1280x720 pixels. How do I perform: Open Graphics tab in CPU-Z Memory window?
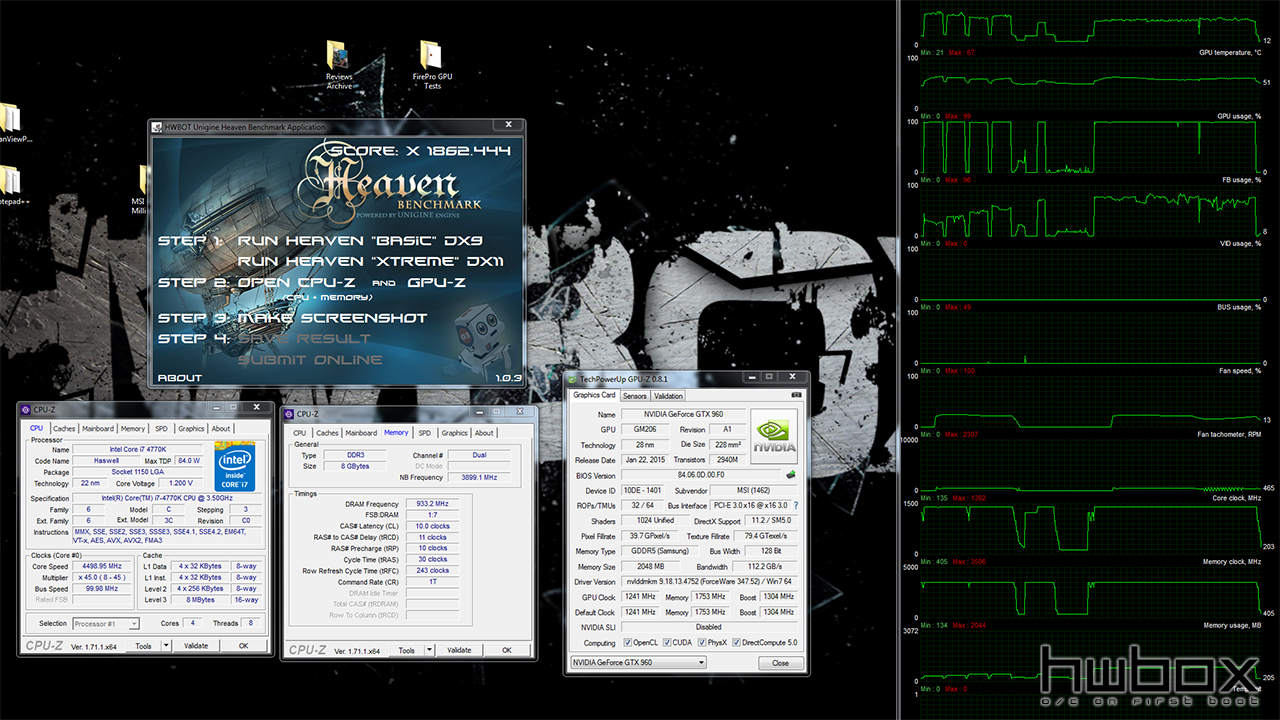click(x=455, y=433)
